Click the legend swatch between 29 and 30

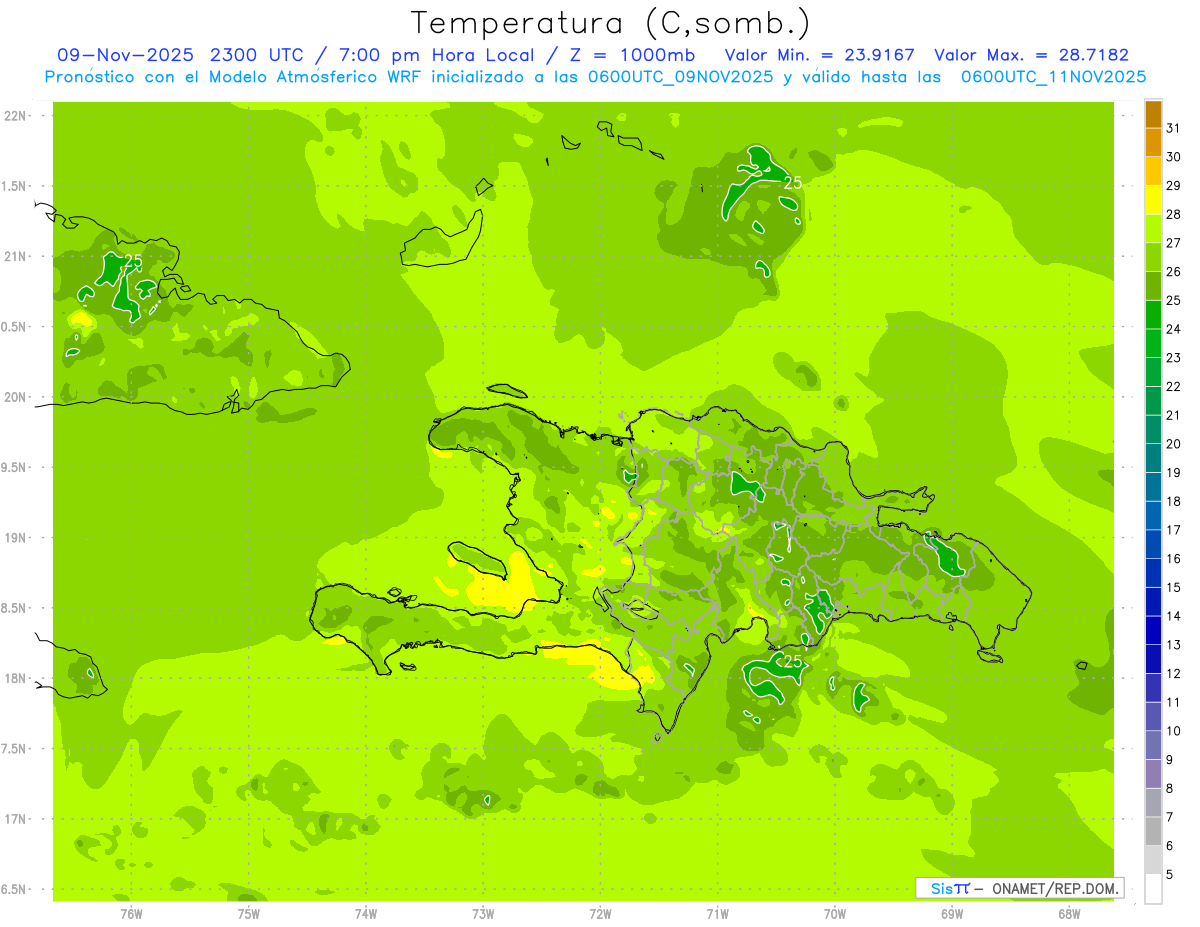(x=1153, y=172)
